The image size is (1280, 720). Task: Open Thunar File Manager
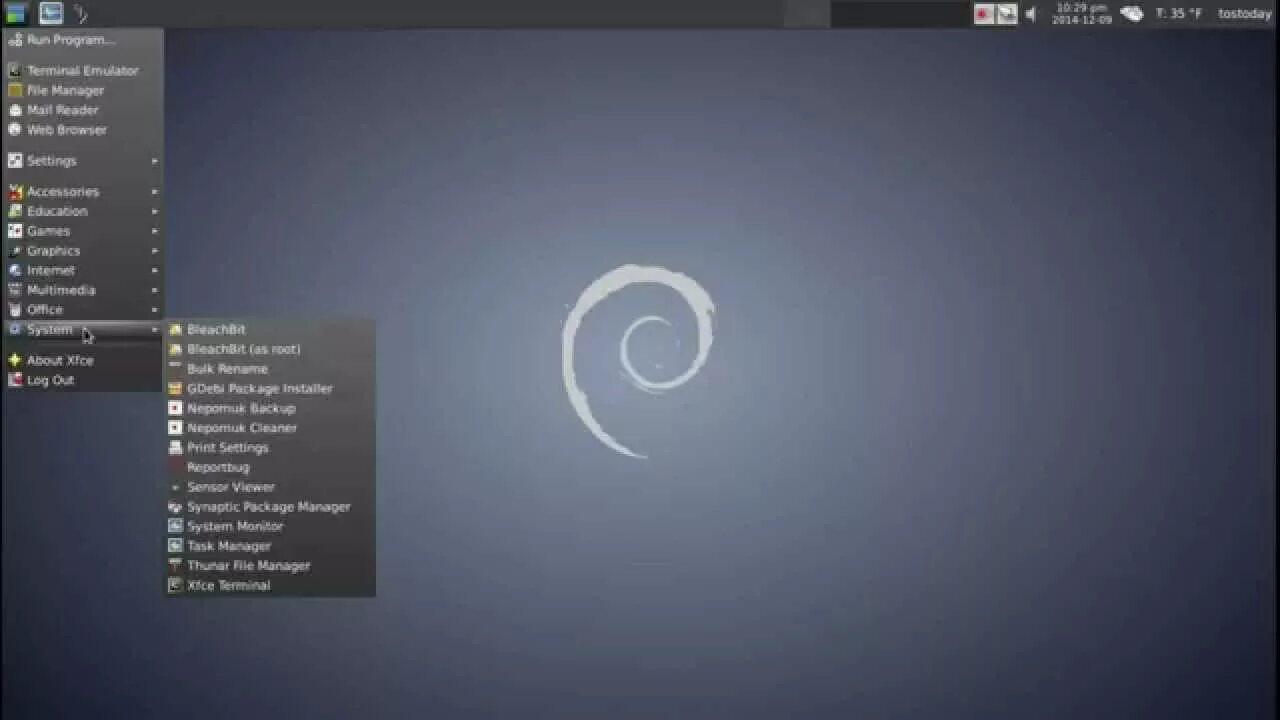coord(270,566)
